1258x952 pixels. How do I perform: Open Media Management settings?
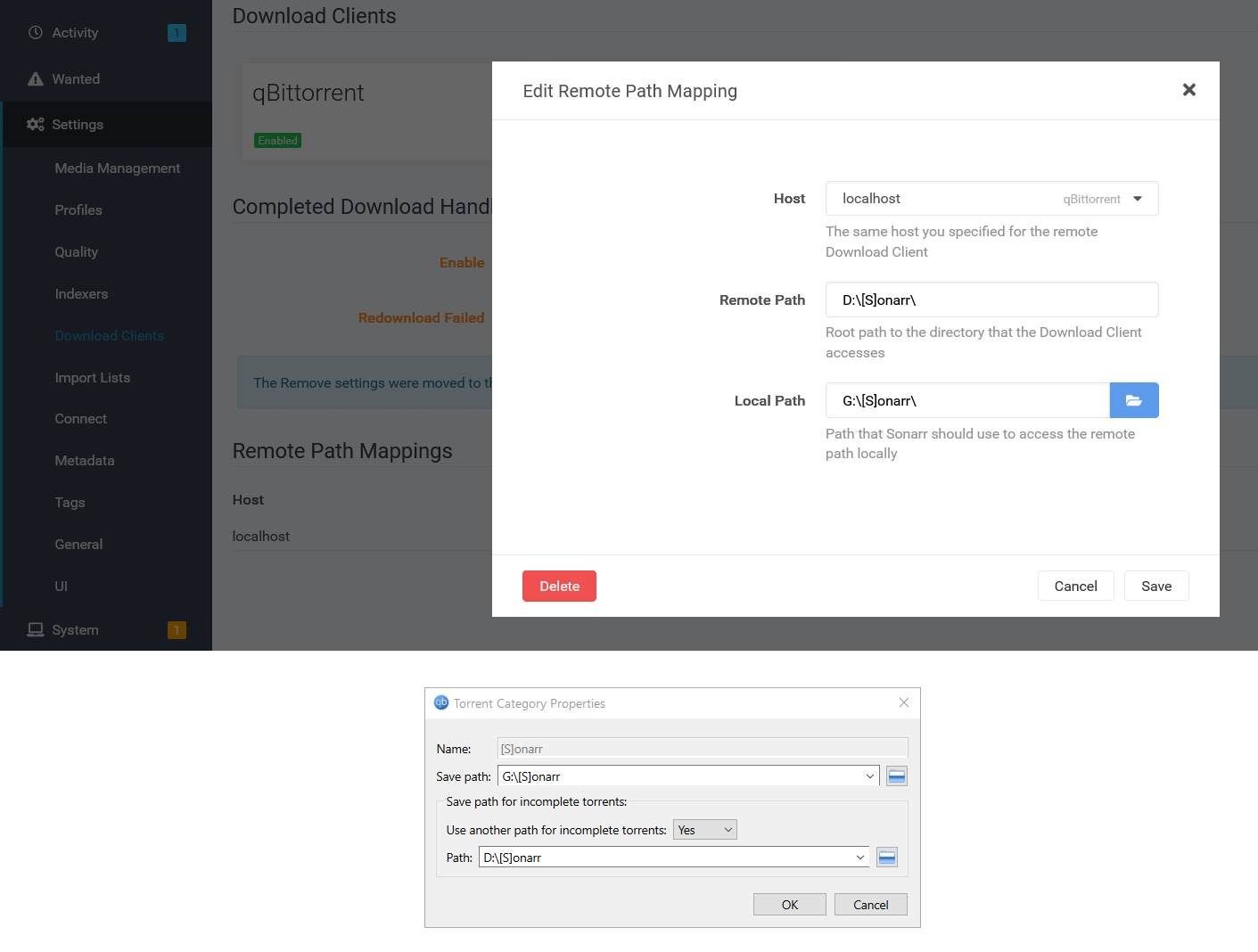point(118,168)
